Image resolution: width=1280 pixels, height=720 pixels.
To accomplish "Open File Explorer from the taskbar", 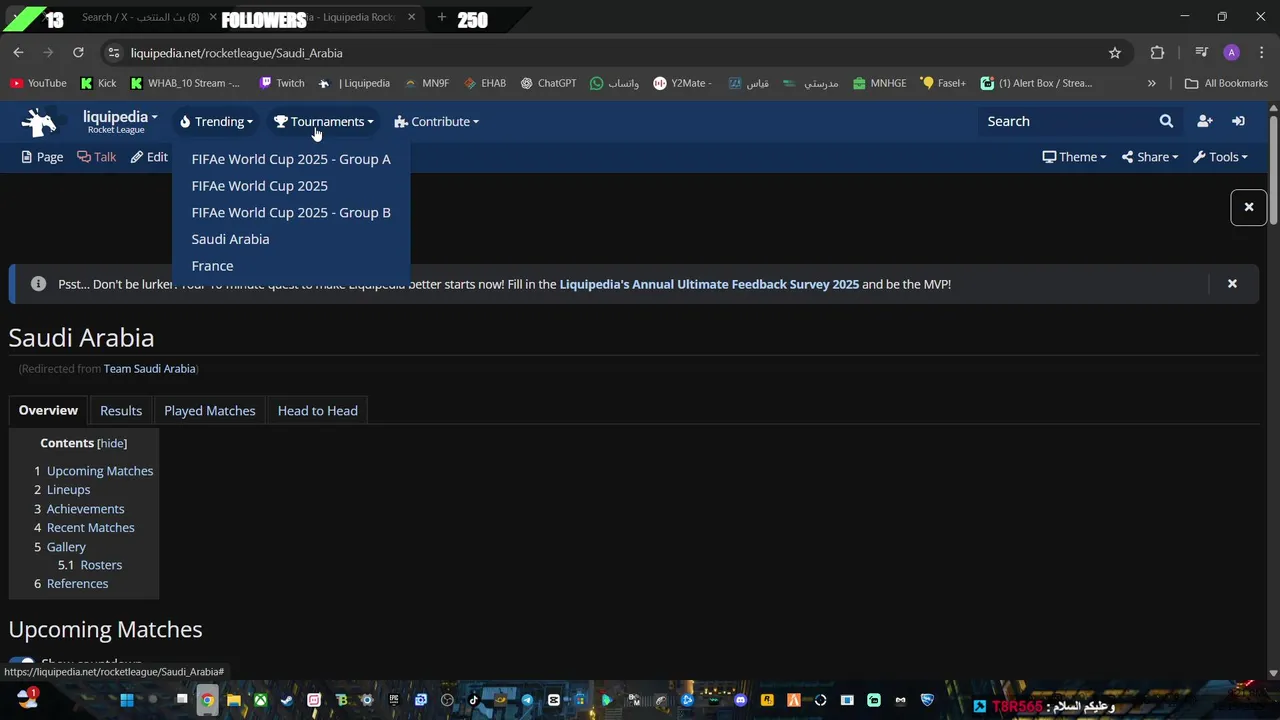I will (233, 700).
